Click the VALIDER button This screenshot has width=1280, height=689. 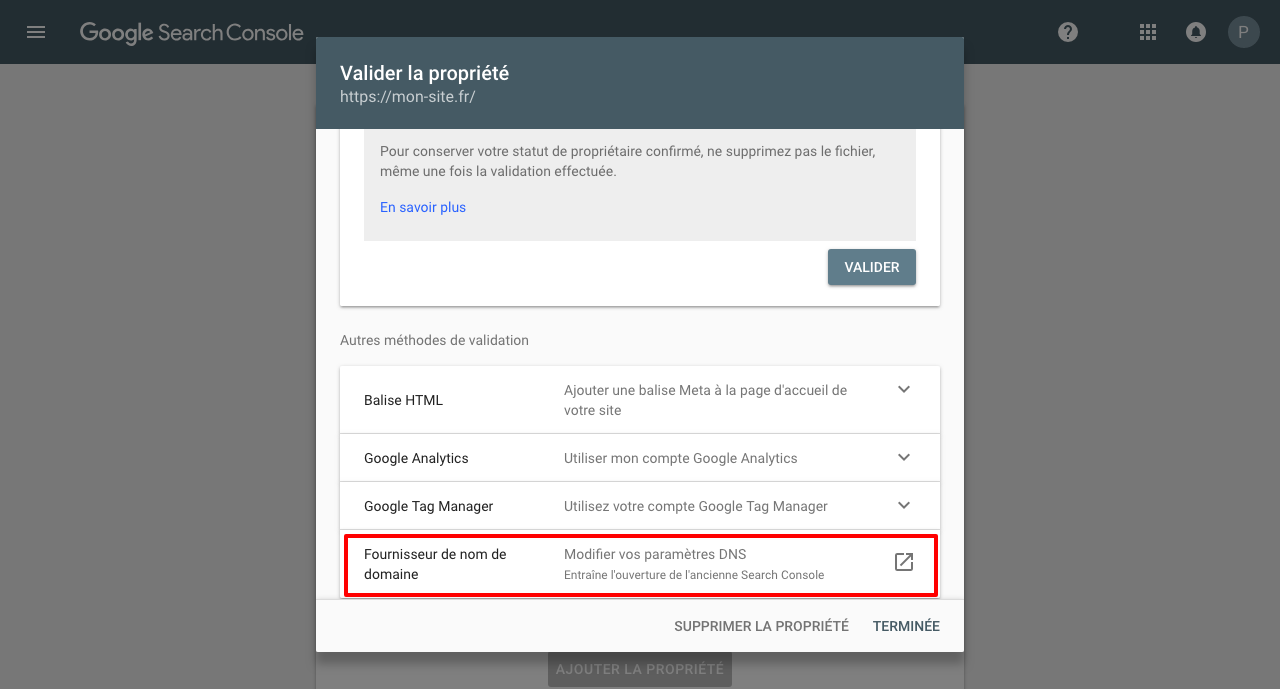pos(872,267)
